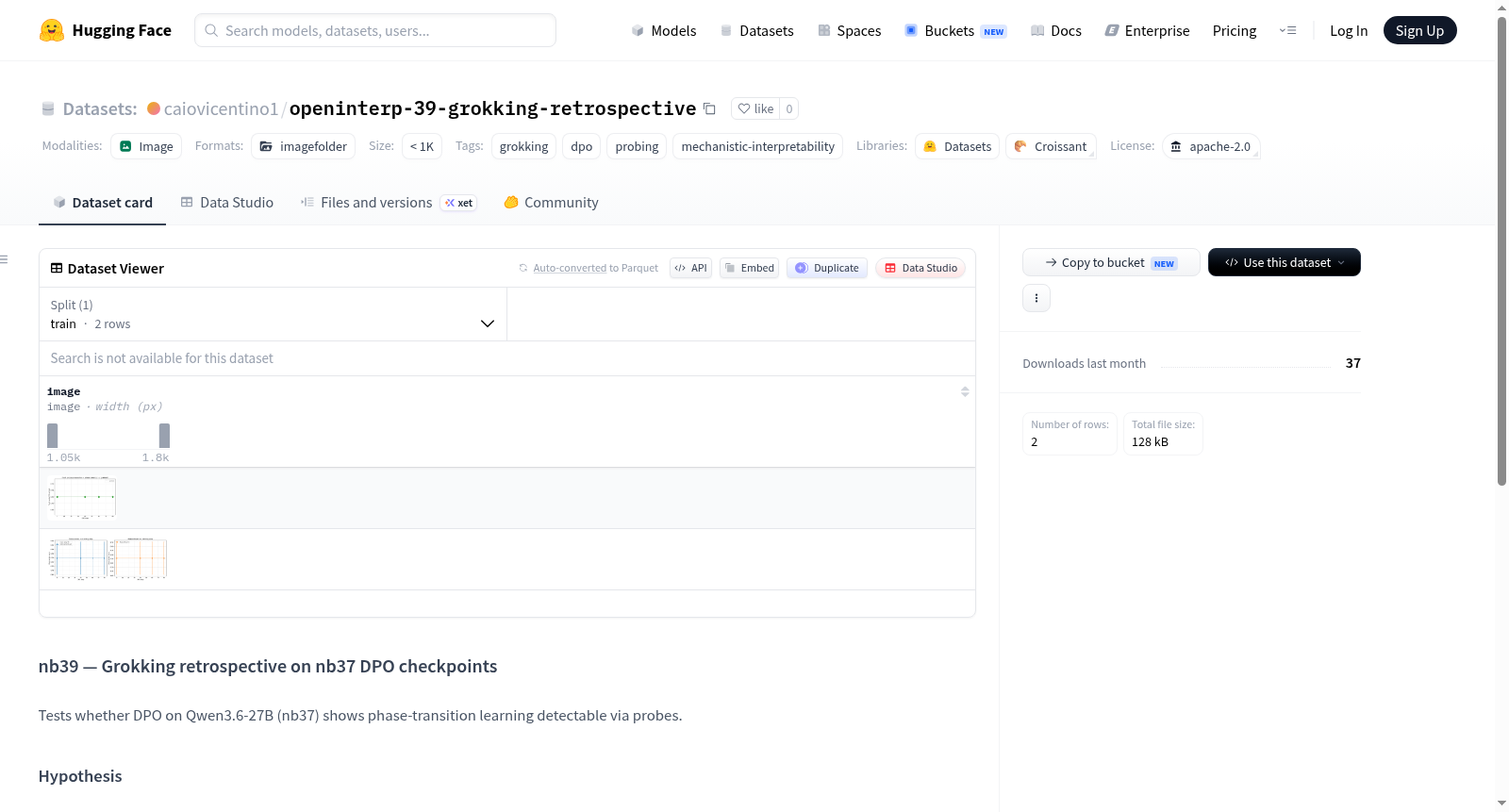Switch to the Dataset card tab

click(x=102, y=203)
